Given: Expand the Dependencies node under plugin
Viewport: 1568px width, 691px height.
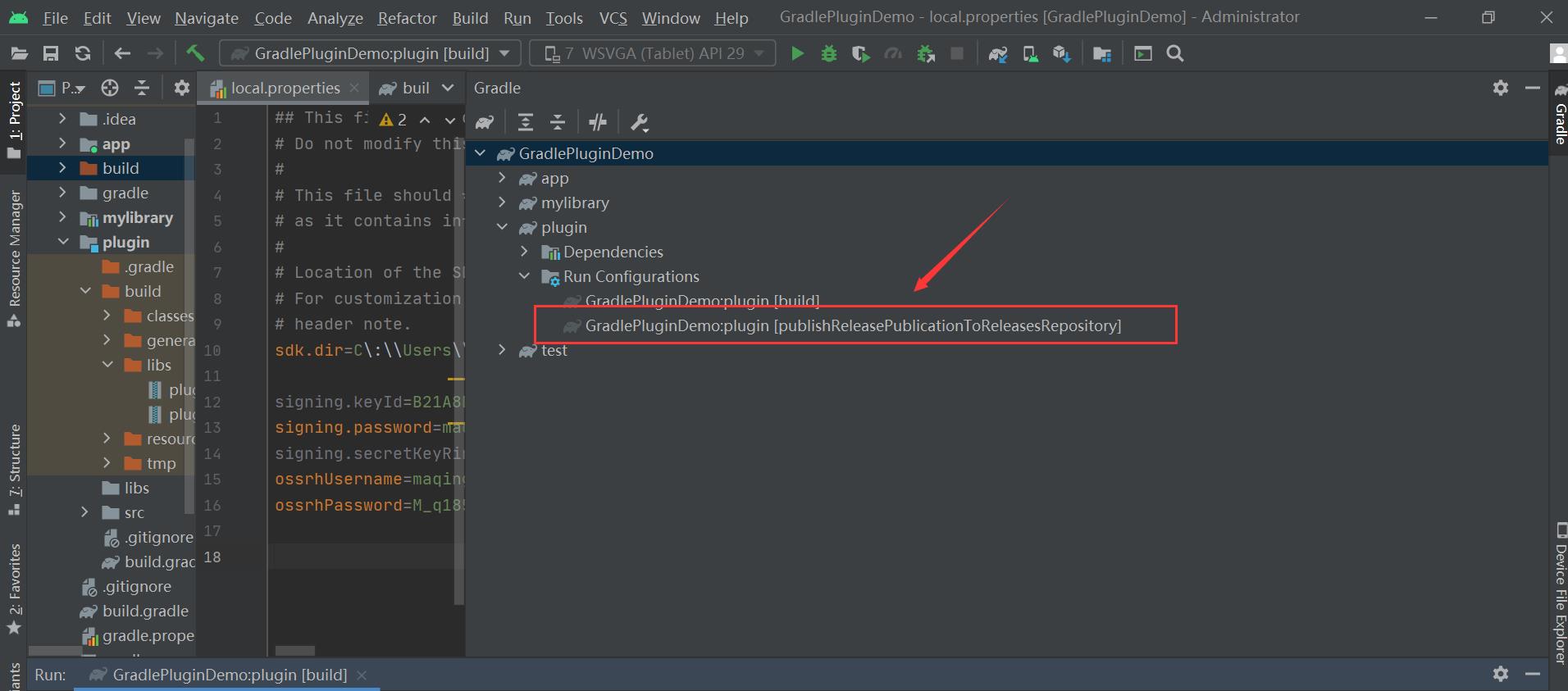Looking at the screenshot, I should (x=525, y=252).
